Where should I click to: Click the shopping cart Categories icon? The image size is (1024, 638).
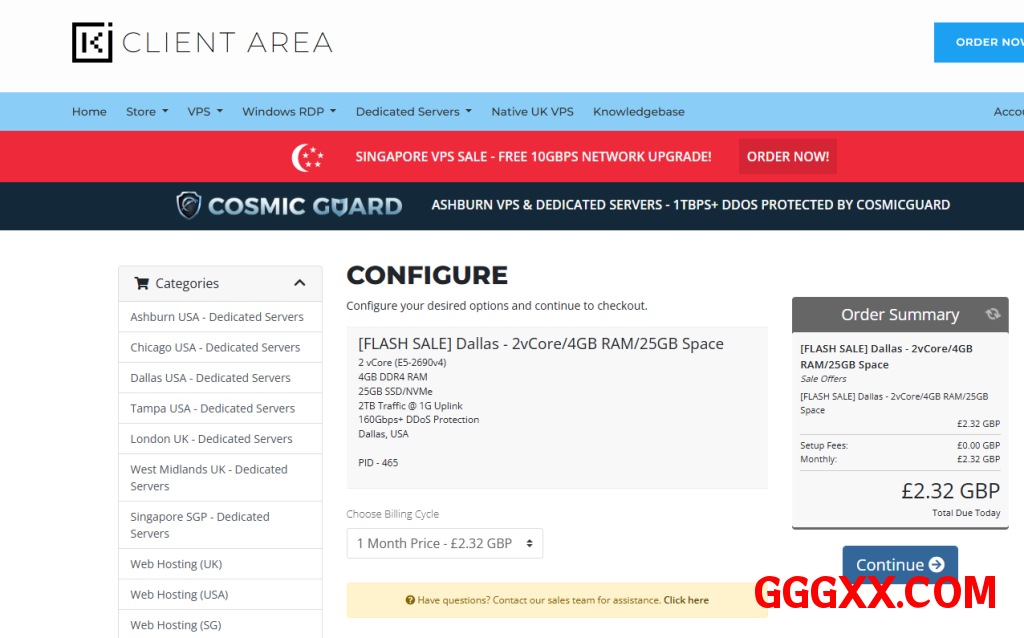point(141,283)
